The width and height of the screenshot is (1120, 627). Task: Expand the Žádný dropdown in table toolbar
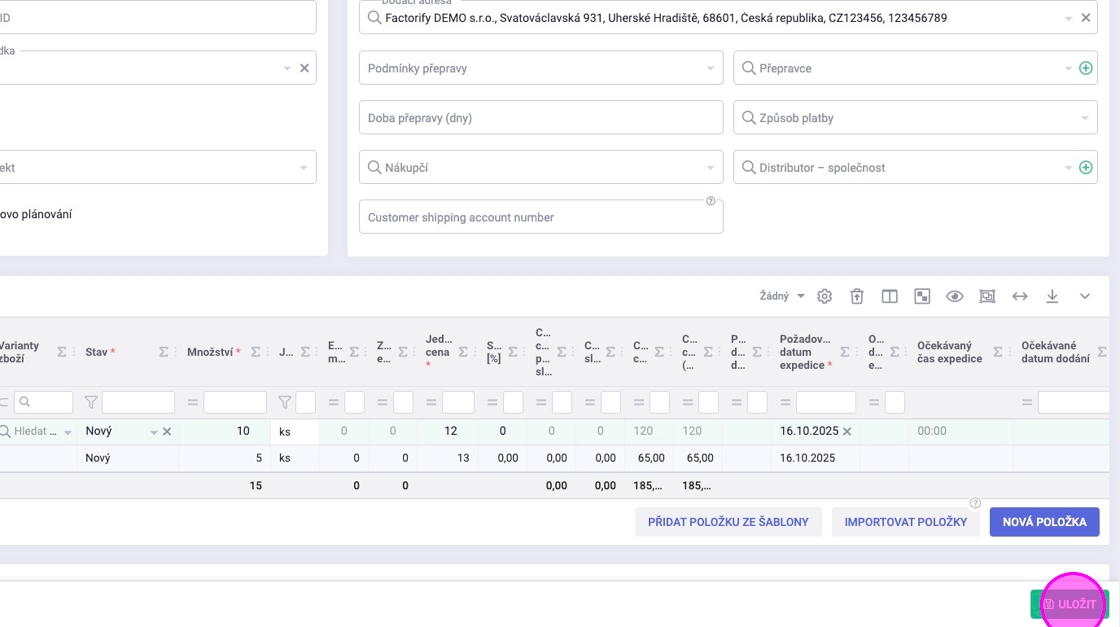pos(782,297)
